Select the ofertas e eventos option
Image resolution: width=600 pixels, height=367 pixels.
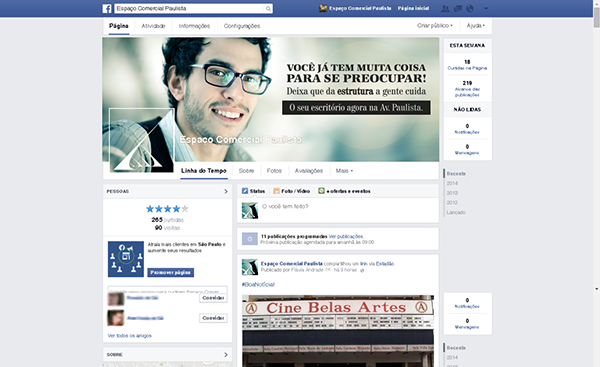coord(344,191)
